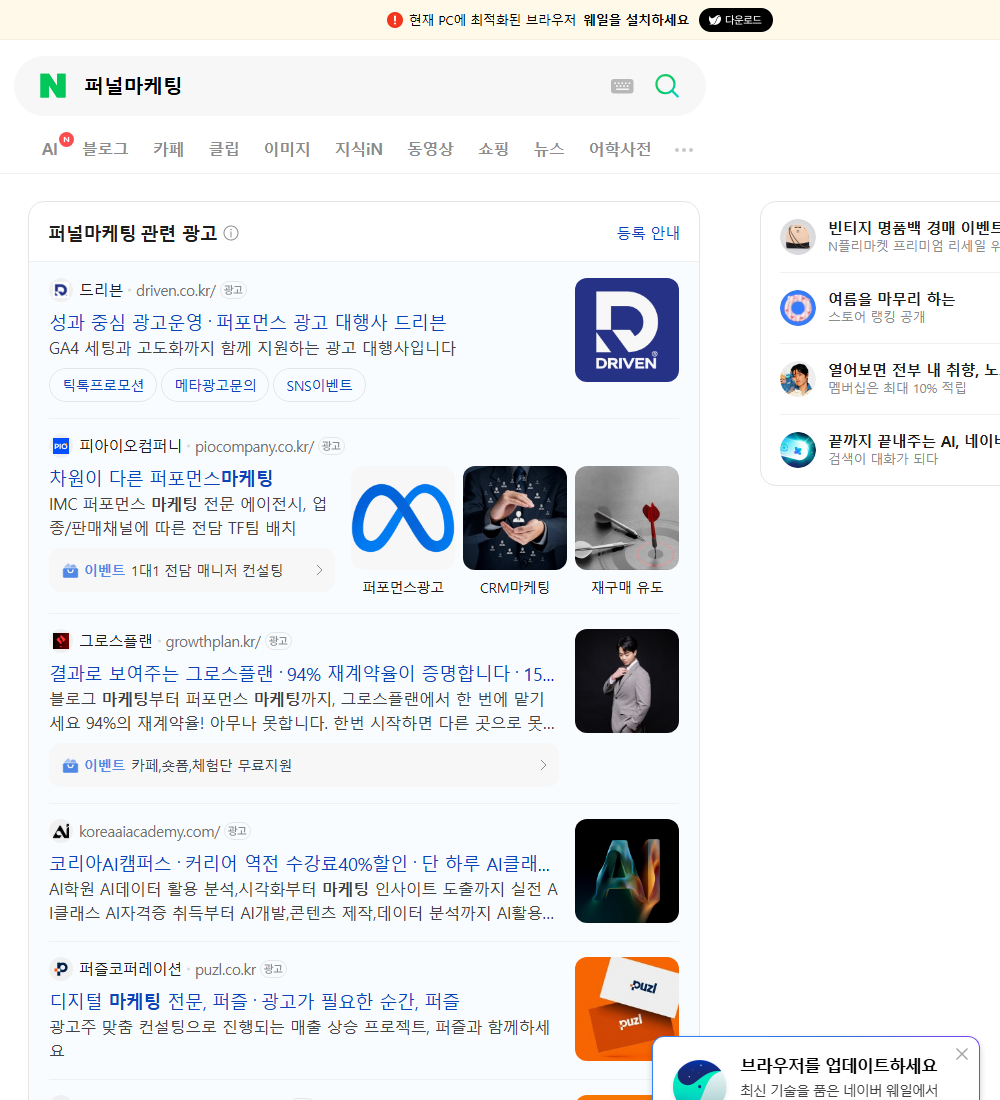Click the 퍼포먼스광고 Meta logo thumbnail
The width and height of the screenshot is (1000, 1100).
(403, 518)
